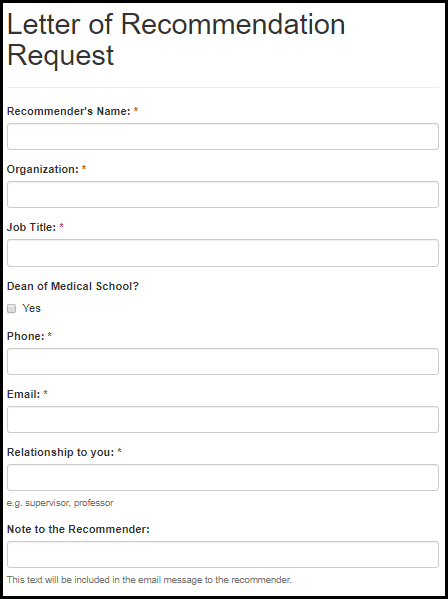448x599 pixels.
Task: Click the Dean of Medical School question text
Action: pos(73,286)
